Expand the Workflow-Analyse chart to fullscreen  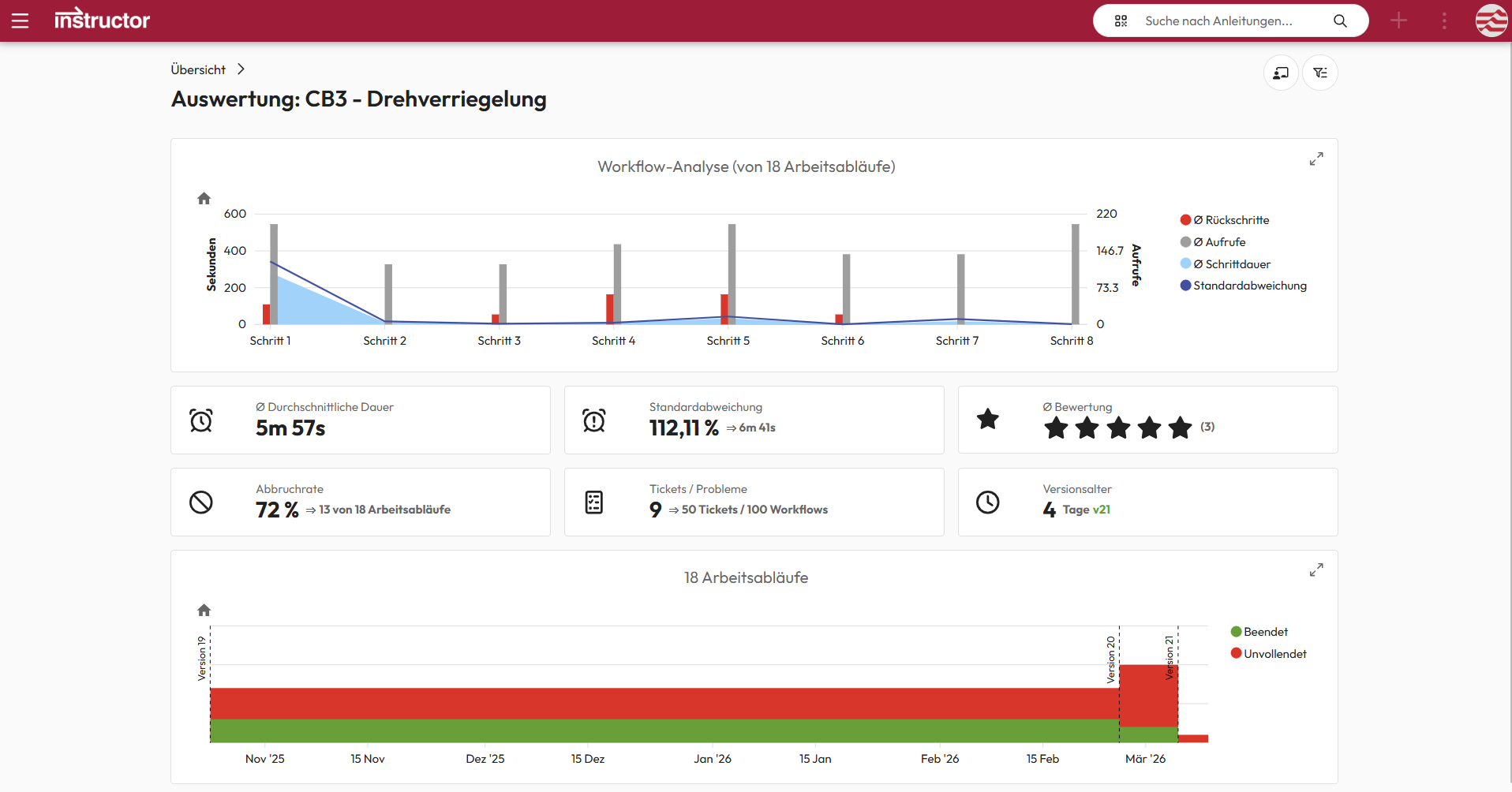1316,159
